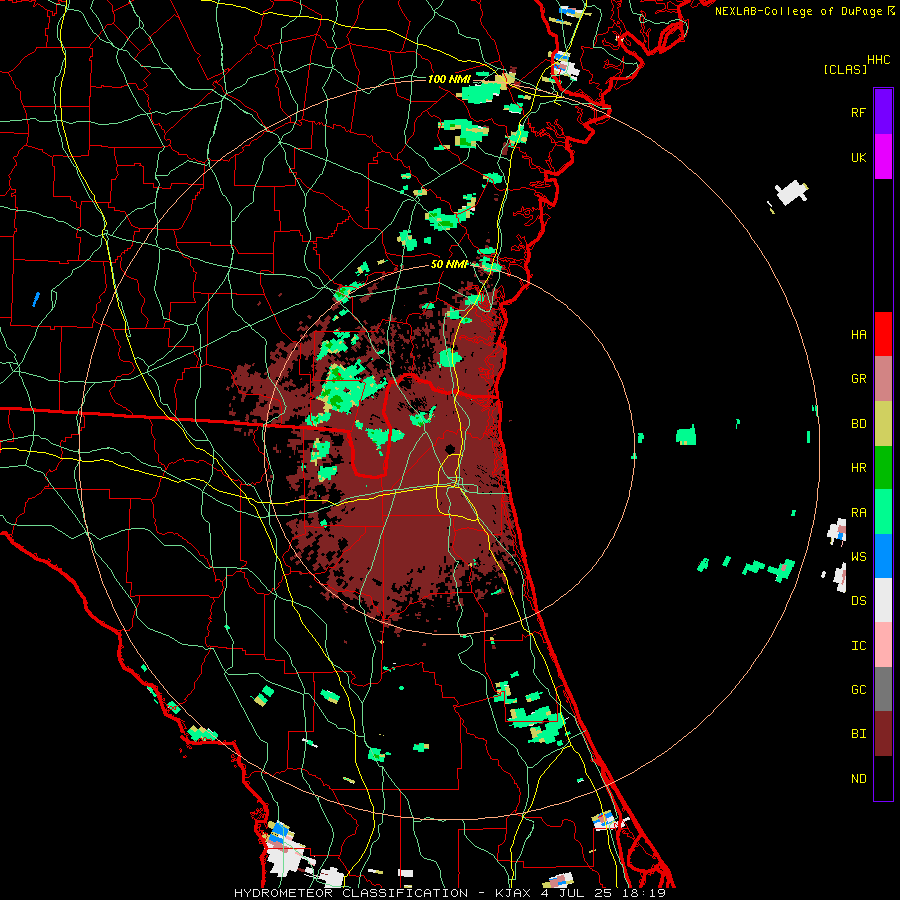
Task: Click the gray GC legend swatch
Action: 883,689
